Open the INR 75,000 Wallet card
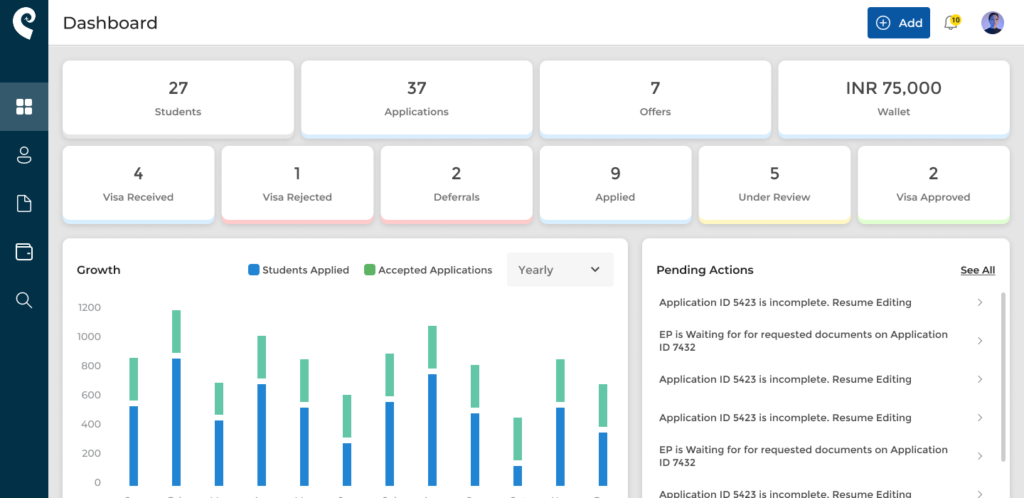The height and width of the screenshot is (498, 1024). (894, 98)
